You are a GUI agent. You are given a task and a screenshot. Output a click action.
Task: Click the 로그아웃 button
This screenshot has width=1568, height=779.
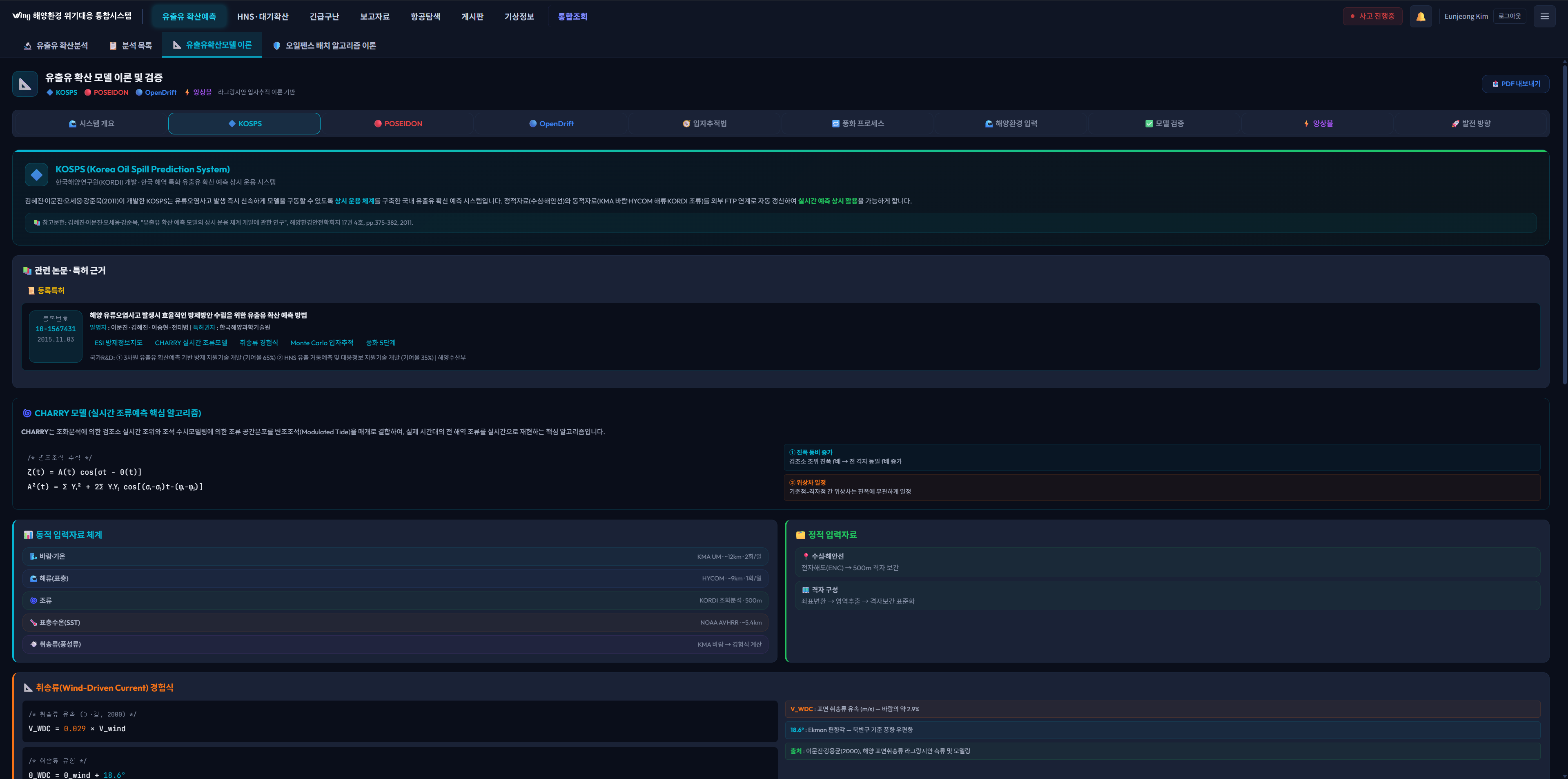[1509, 16]
